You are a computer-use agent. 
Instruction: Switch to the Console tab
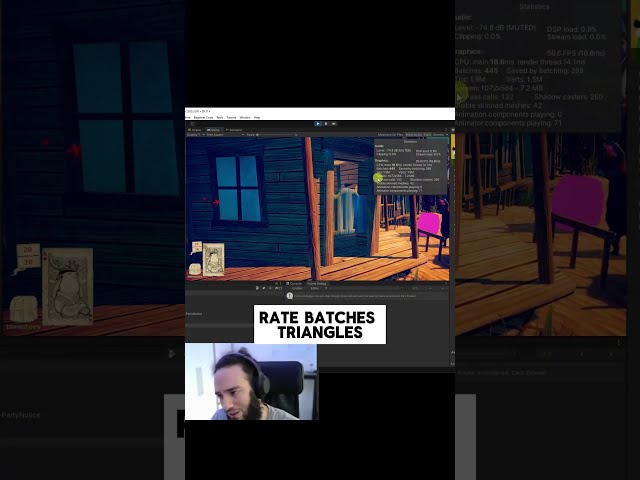[x=294, y=283]
